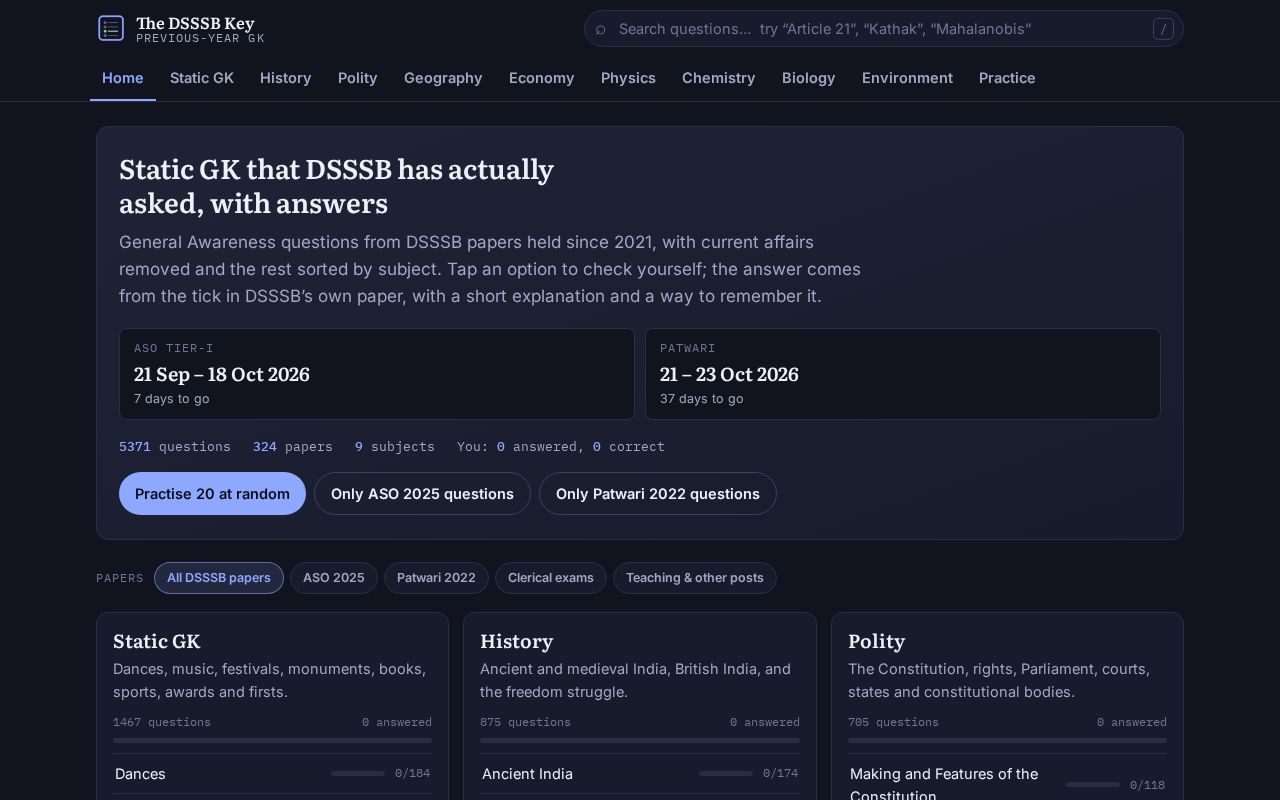Click the "324 papers" stat
The image size is (1280, 800).
click(x=293, y=447)
